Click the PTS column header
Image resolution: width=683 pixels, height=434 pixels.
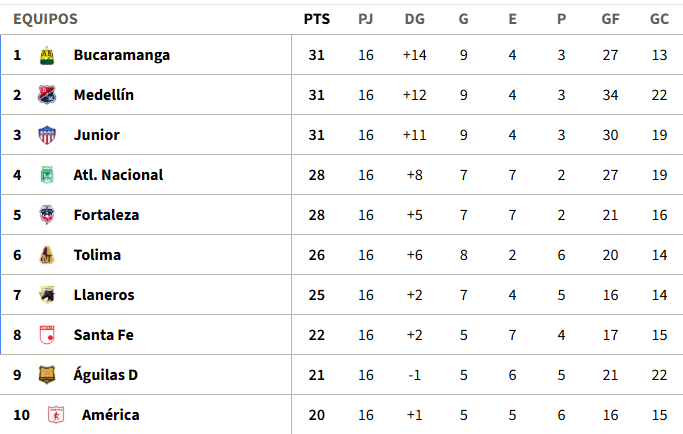pyautogui.click(x=316, y=19)
